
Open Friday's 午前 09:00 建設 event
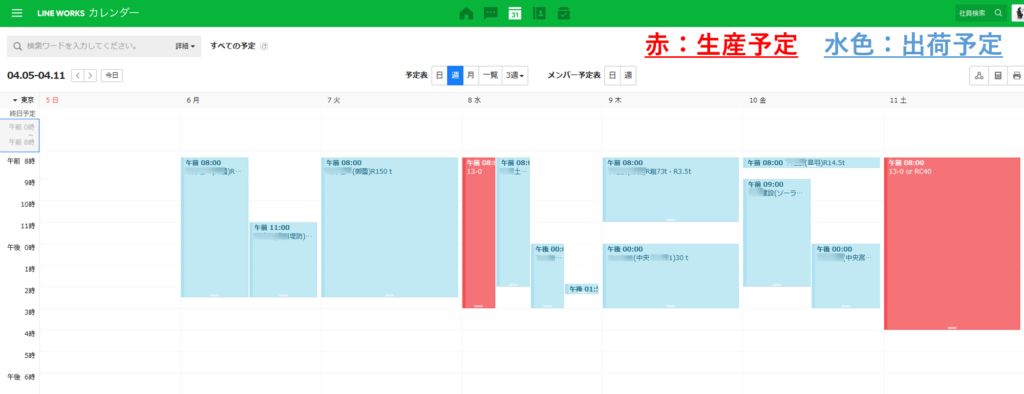click(x=776, y=233)
